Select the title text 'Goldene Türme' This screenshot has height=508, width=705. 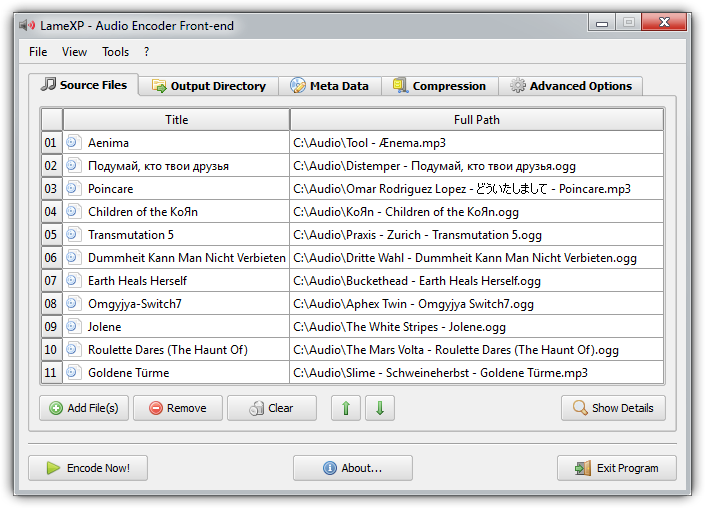tap(129, 373)
